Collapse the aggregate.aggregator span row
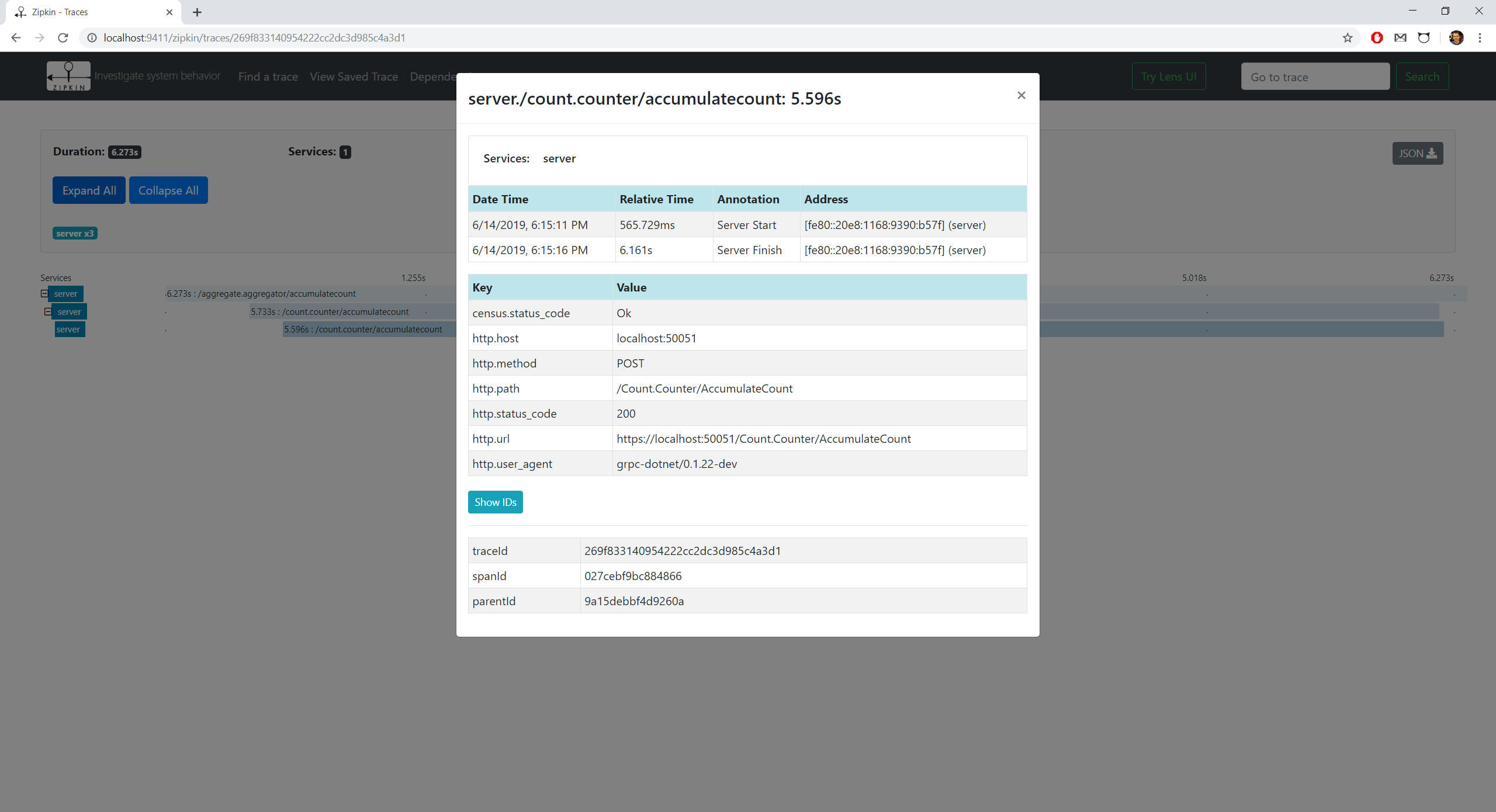The height and width of the screenshot is (812, 1496). coord(44,293)
